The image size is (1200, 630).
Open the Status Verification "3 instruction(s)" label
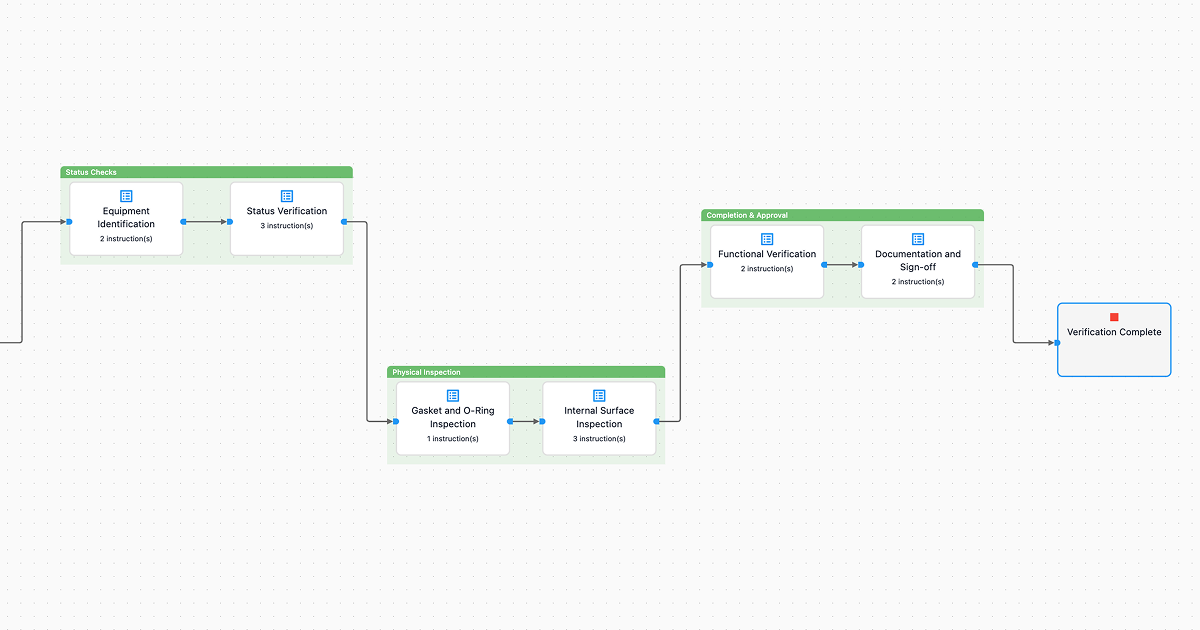coord(287,226)
